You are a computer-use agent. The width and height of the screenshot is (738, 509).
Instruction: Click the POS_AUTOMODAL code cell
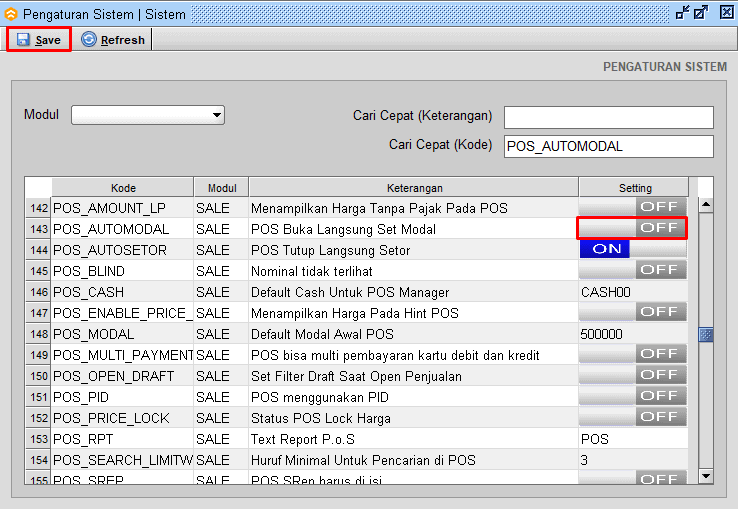coord(122,229)
